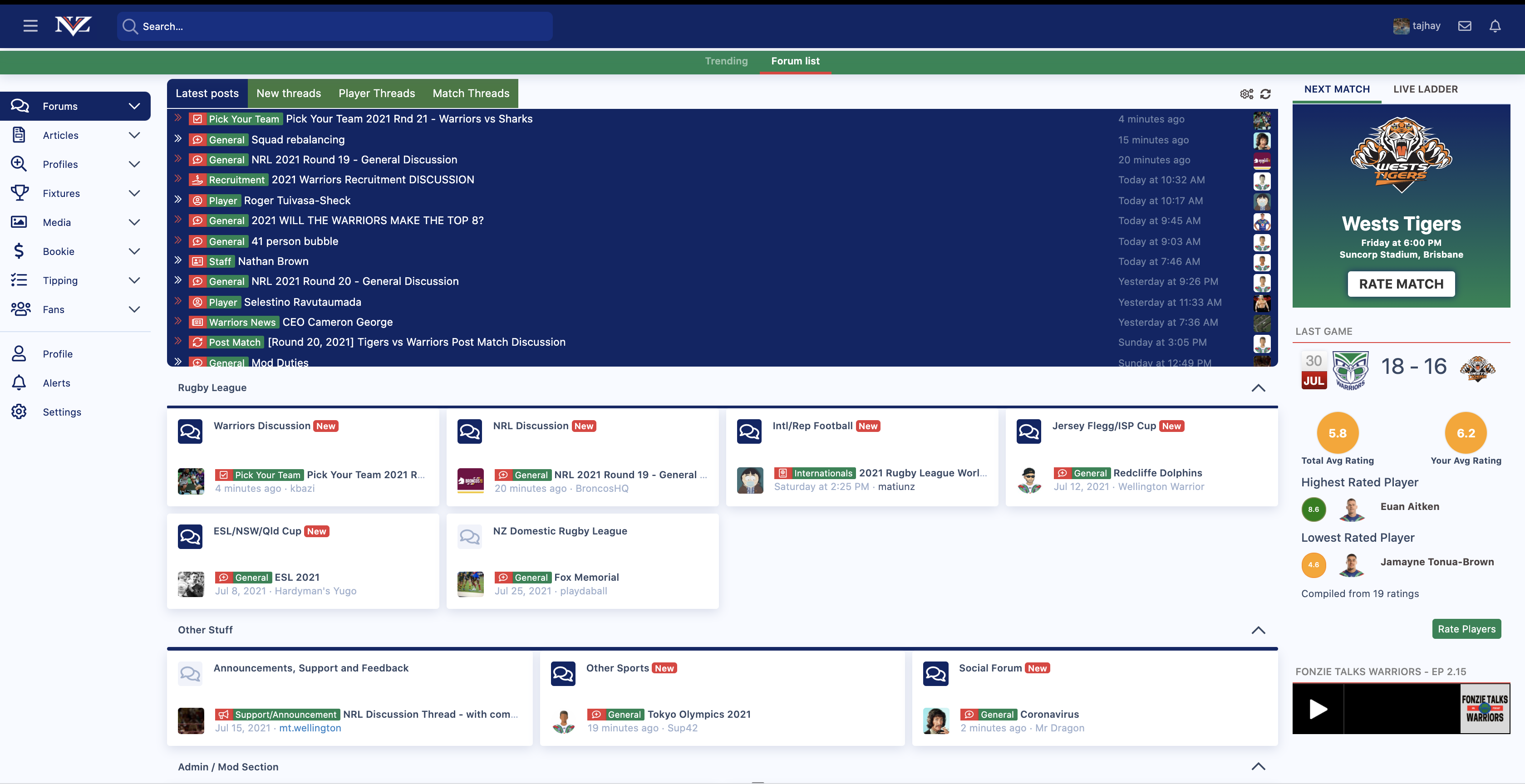Collapse the Rugby League section
1525x784 pixels.
(1258, 387)
